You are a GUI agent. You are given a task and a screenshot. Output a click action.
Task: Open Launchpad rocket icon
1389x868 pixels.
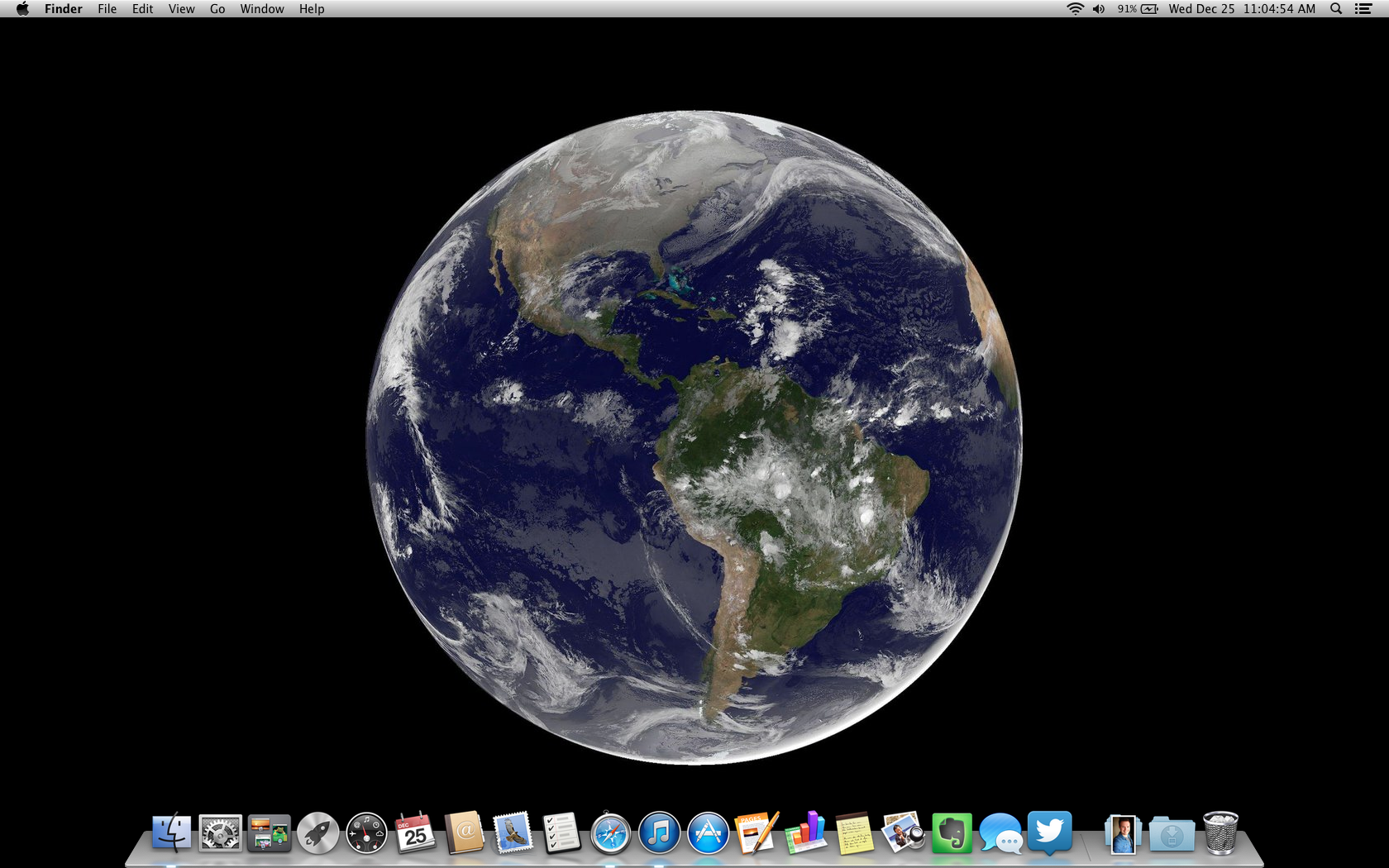317,833
